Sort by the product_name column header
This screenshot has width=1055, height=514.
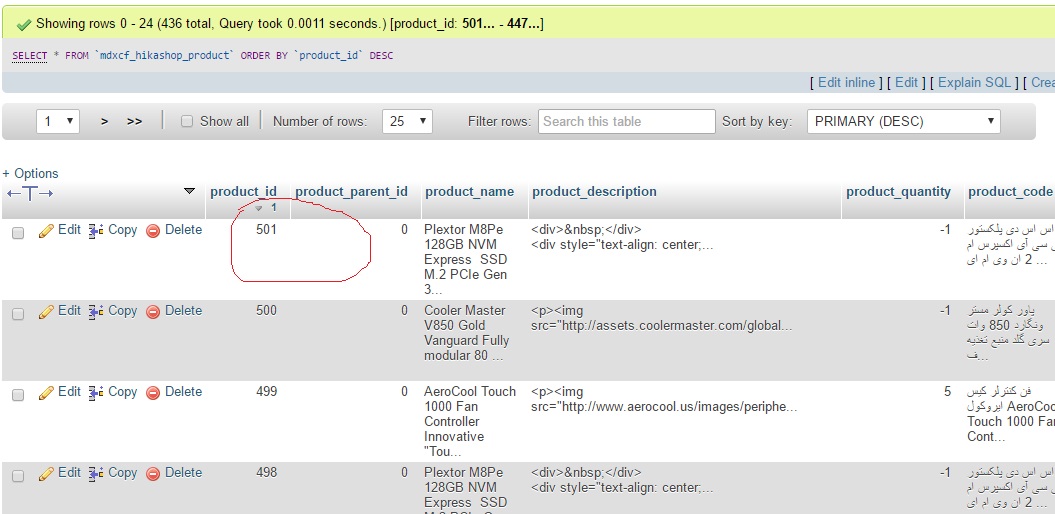[470, 192]
